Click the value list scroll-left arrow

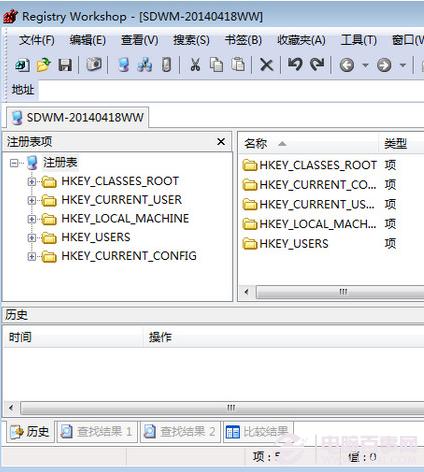tap(247, 292)
